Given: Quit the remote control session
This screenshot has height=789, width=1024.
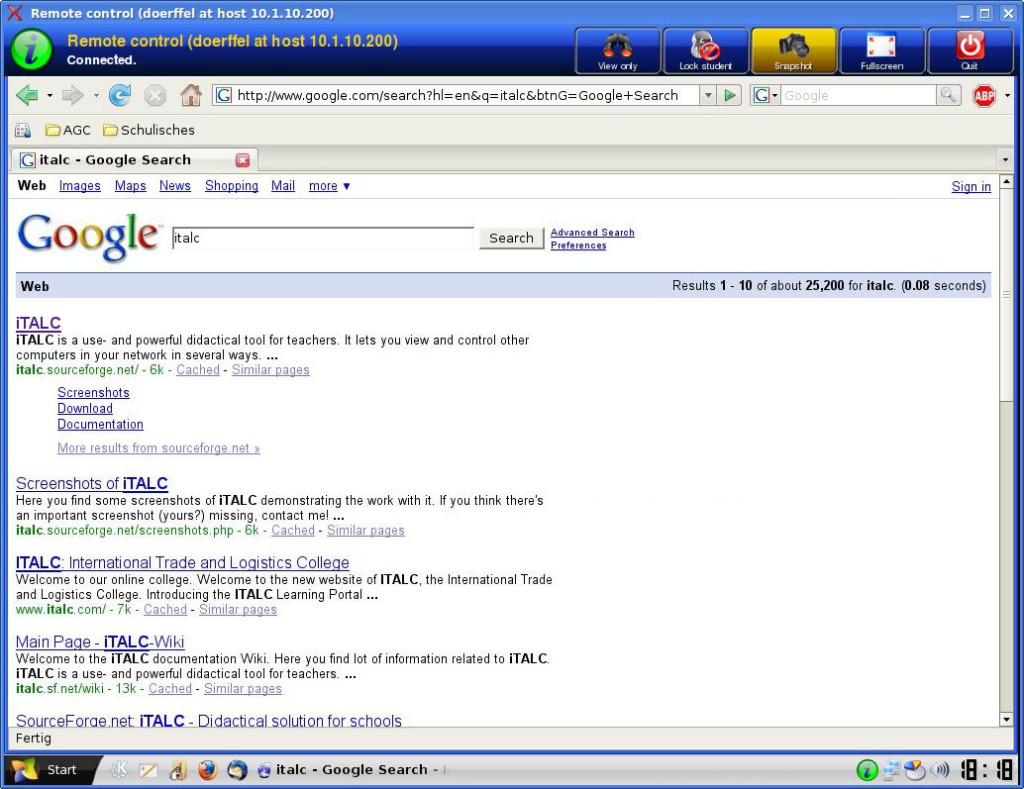Looking at the screenshot, I should pyautogui.click(x=969, y=51).
